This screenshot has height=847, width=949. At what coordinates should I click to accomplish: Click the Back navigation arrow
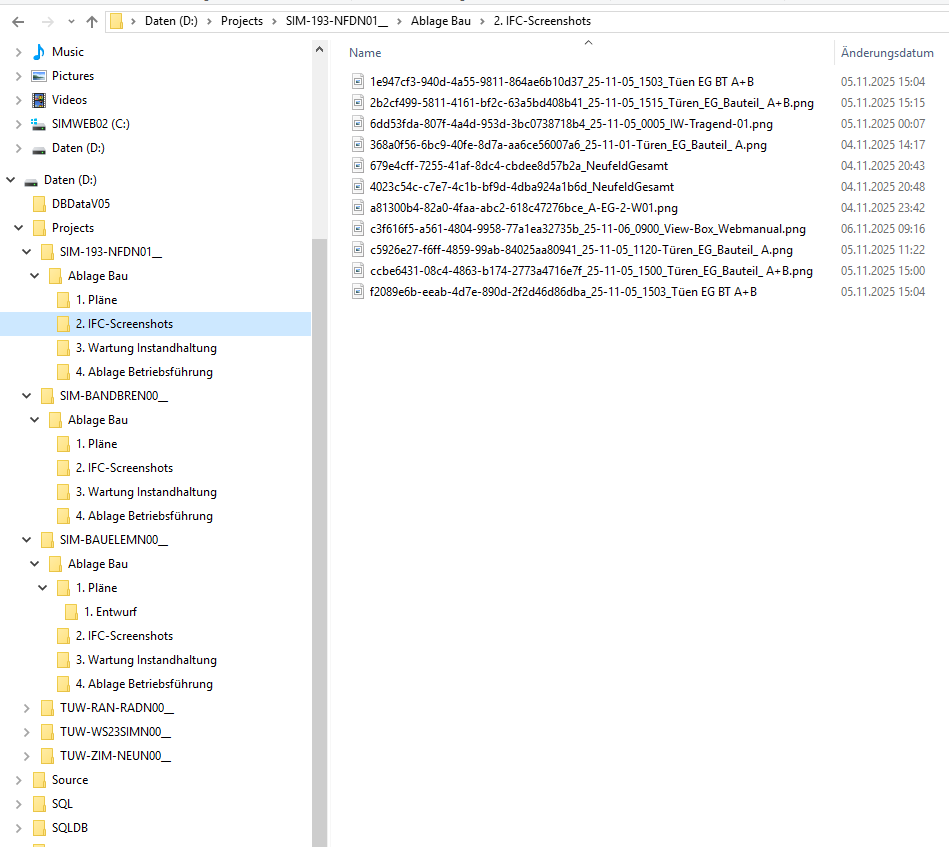coord(18,21)
